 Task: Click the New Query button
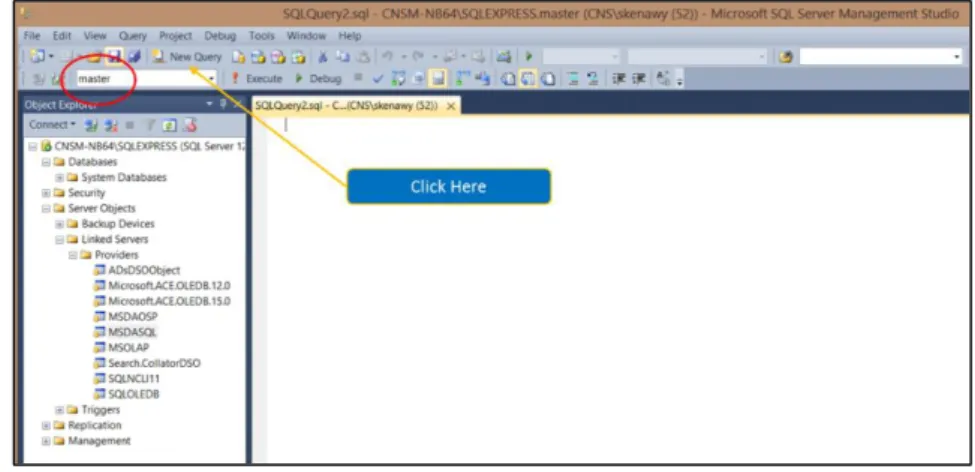click(187, 57)
